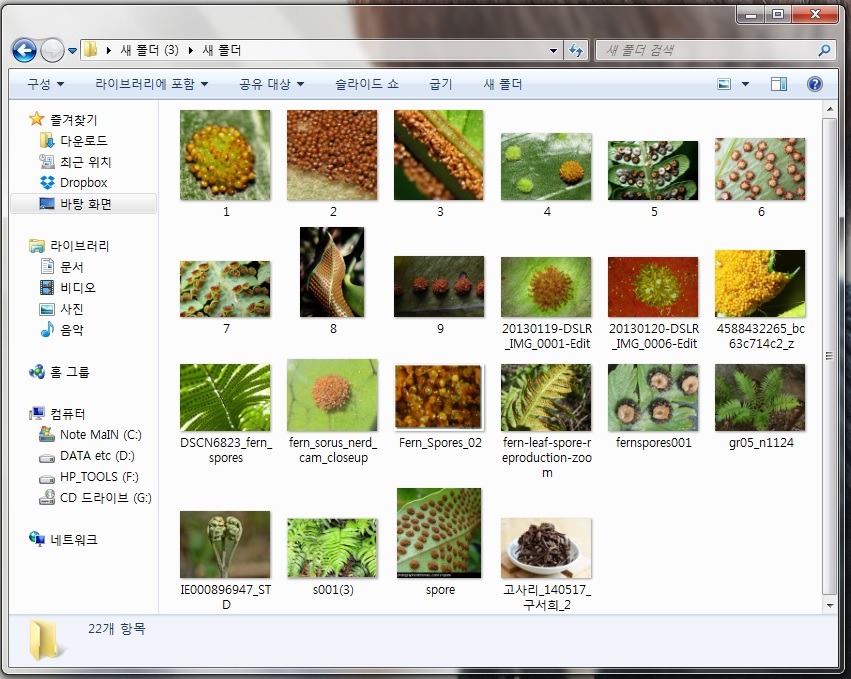This screenshot has width=851, height=679.
Task: Expand the view options dropdown arrow
Action: (x=745, y=84)
